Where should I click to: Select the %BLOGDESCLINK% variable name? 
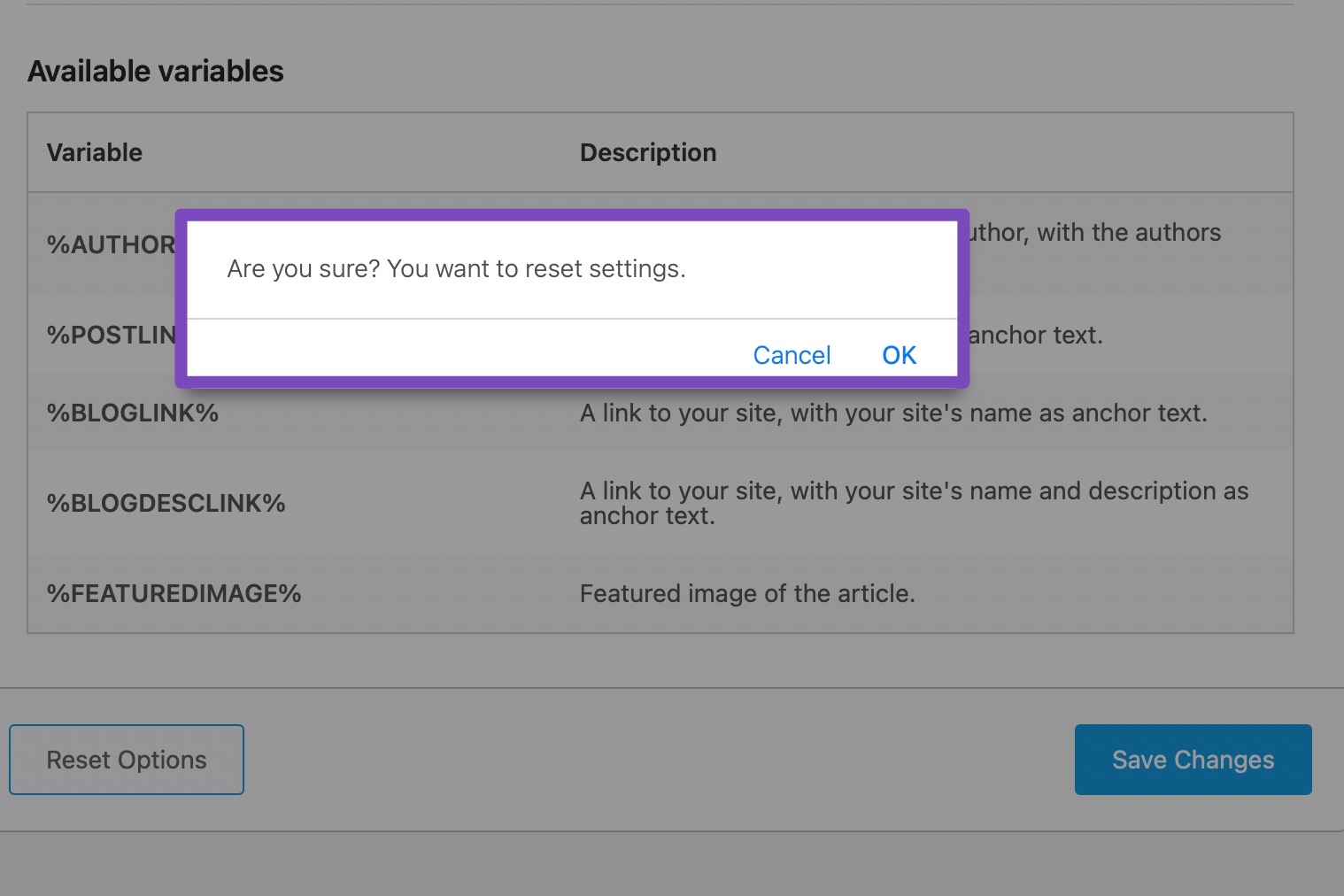[x=166, y=503]
